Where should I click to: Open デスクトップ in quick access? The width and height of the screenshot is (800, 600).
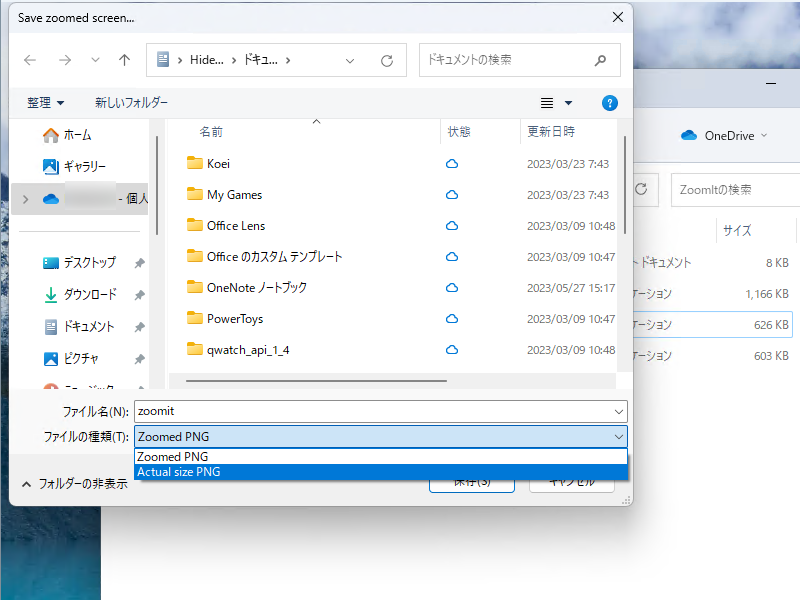(80, 263)
